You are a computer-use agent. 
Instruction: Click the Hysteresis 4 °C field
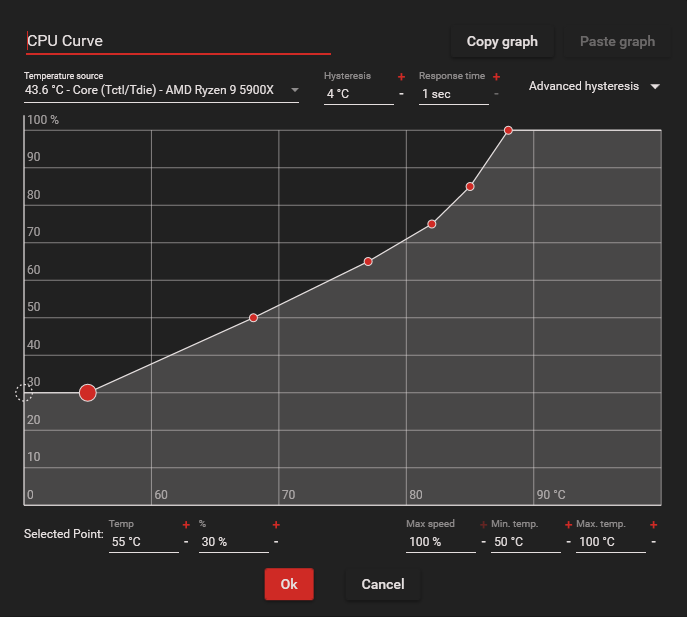point(359,94)
